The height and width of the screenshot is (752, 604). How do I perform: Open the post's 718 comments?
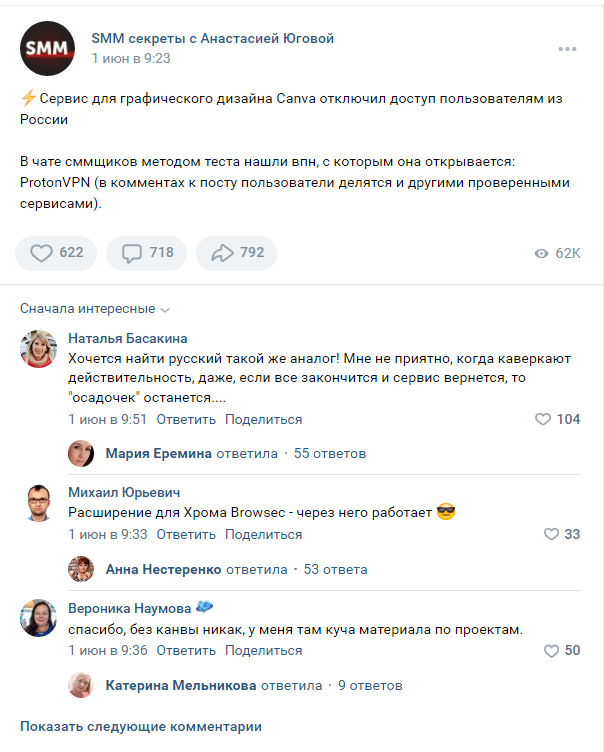pos(146,253)
